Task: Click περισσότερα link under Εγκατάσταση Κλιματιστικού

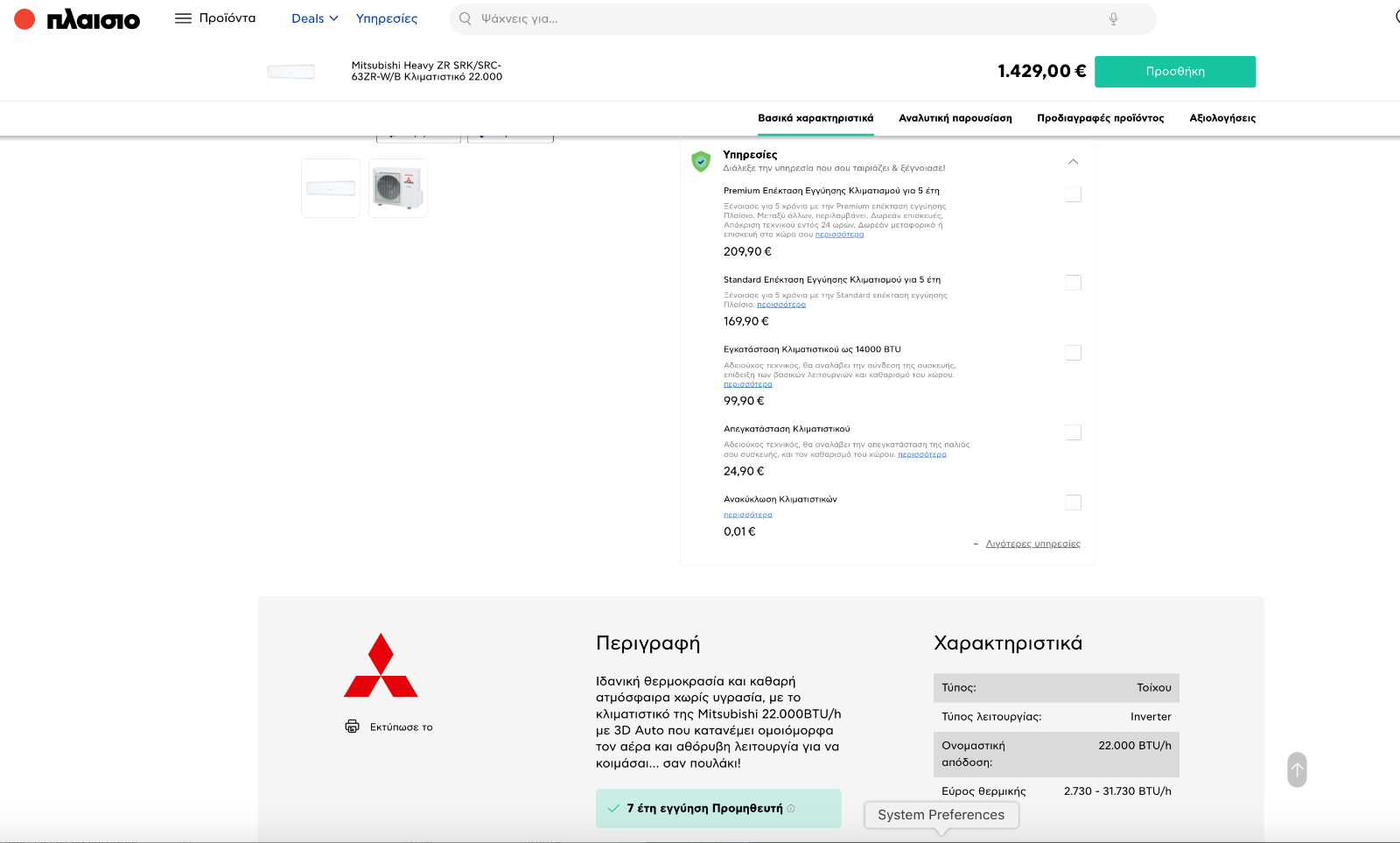Action: coord(748,384)
